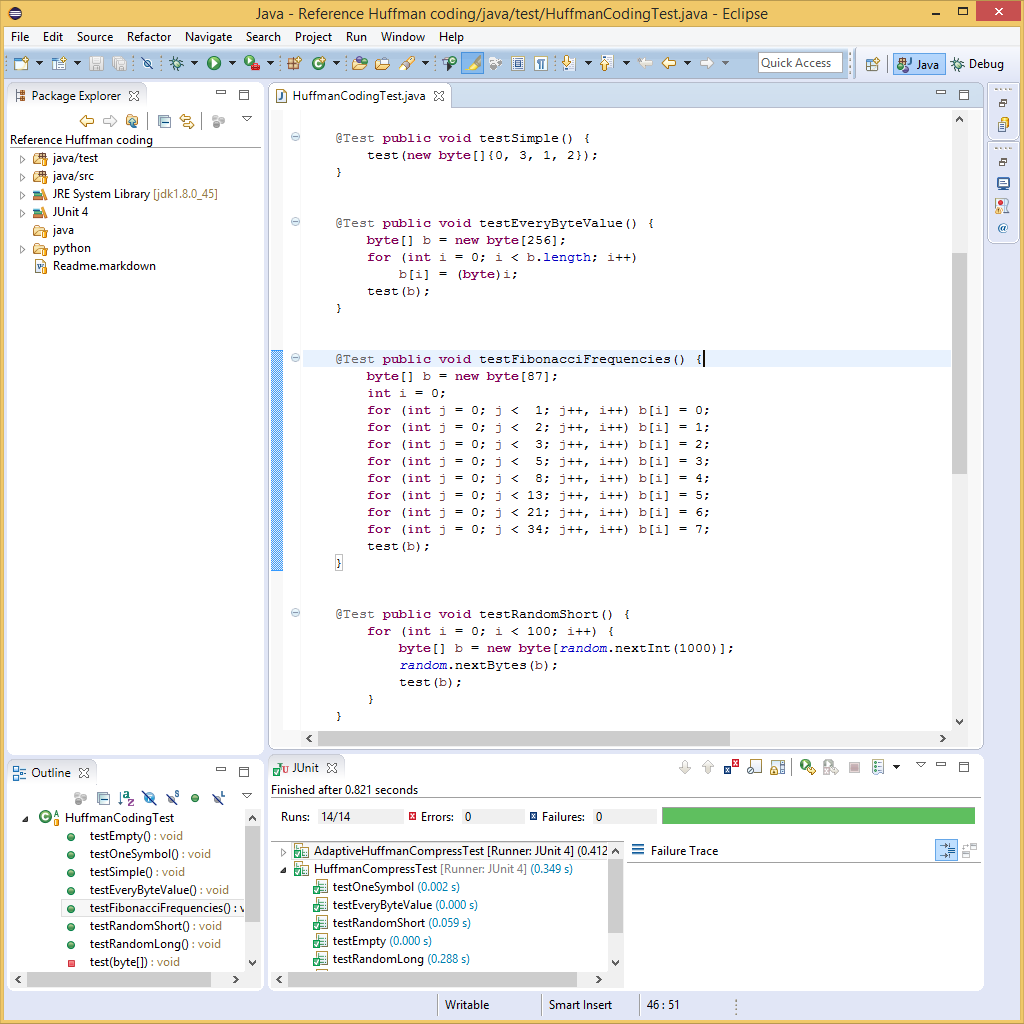Click Rerun Test icon in JUnit view
Image resolution: width=1024 pixels, height=1024 pixels.
[807, 767]
